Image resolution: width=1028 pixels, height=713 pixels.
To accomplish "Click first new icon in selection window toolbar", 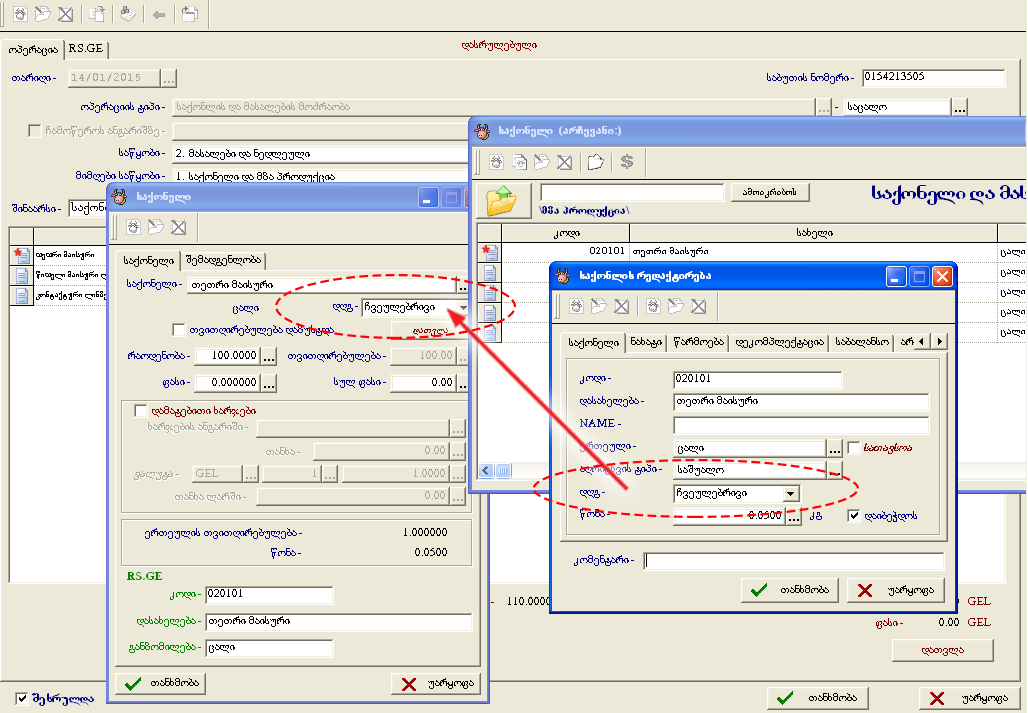I will pos(496,162).
